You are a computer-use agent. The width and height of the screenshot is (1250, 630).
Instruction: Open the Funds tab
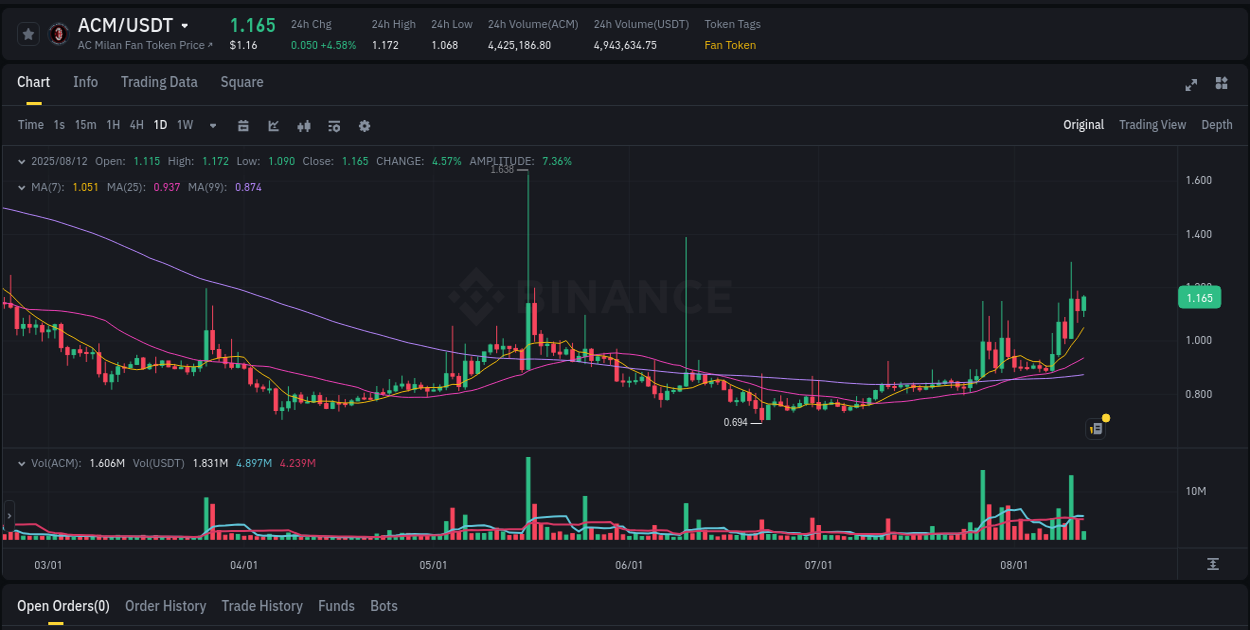click(336, 606)
